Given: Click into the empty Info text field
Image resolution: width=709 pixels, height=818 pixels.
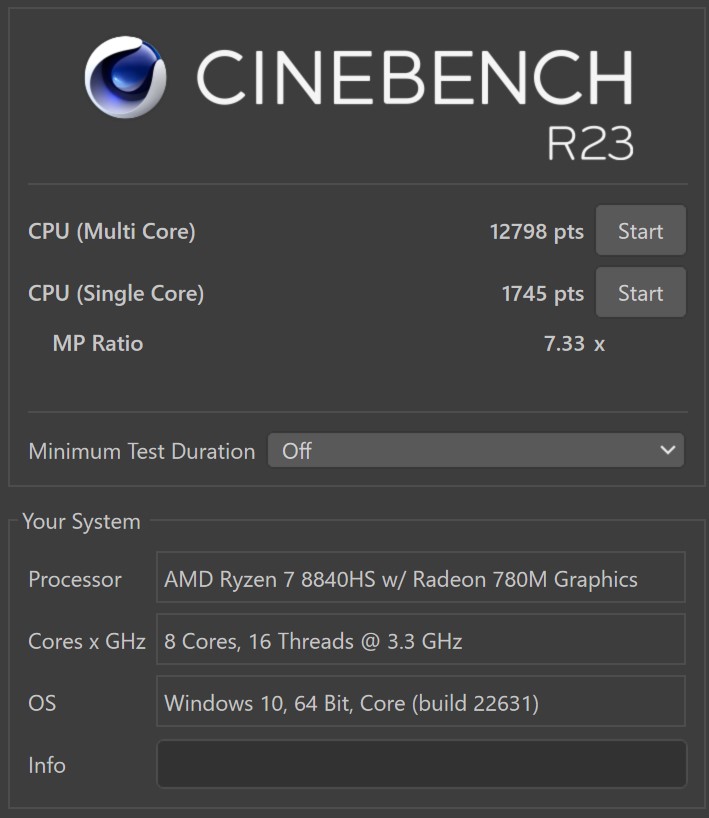Looking at the screenshot, I should [422, 764].
